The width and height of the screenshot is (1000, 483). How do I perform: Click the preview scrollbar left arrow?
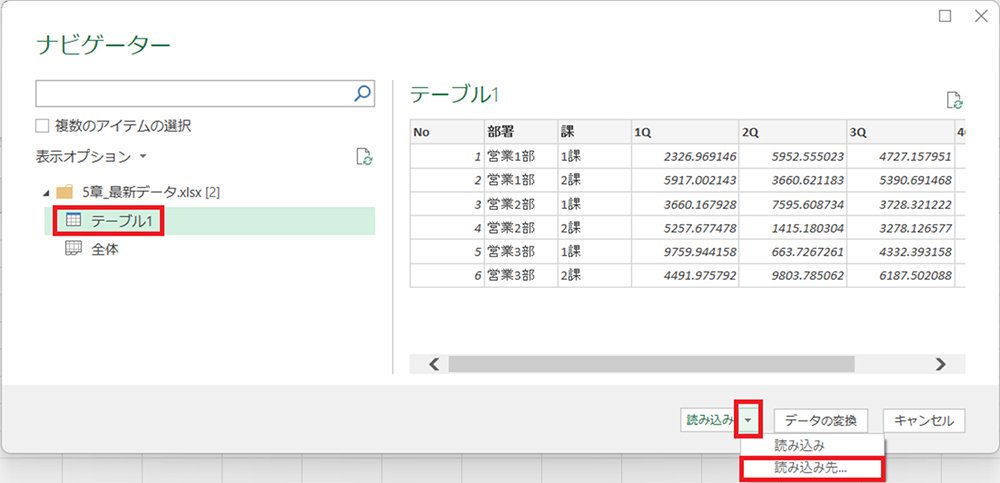coord(434,364)
